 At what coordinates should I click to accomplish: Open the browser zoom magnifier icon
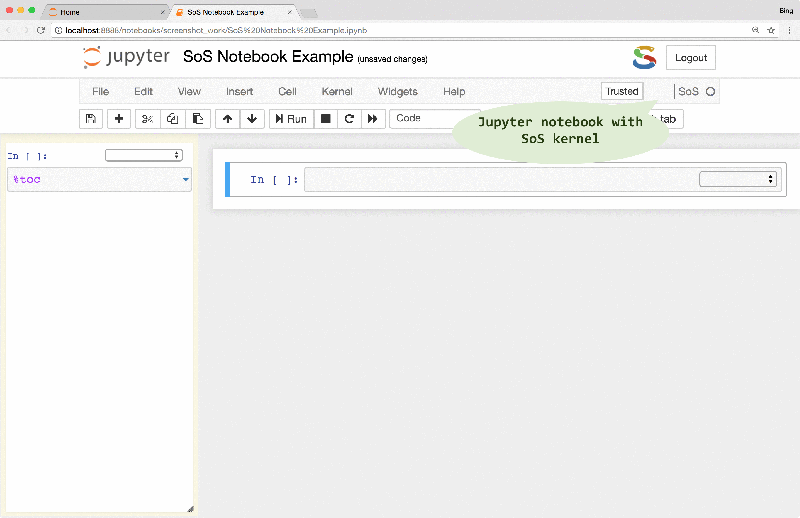pyautogui.click(x=755, y=30)
